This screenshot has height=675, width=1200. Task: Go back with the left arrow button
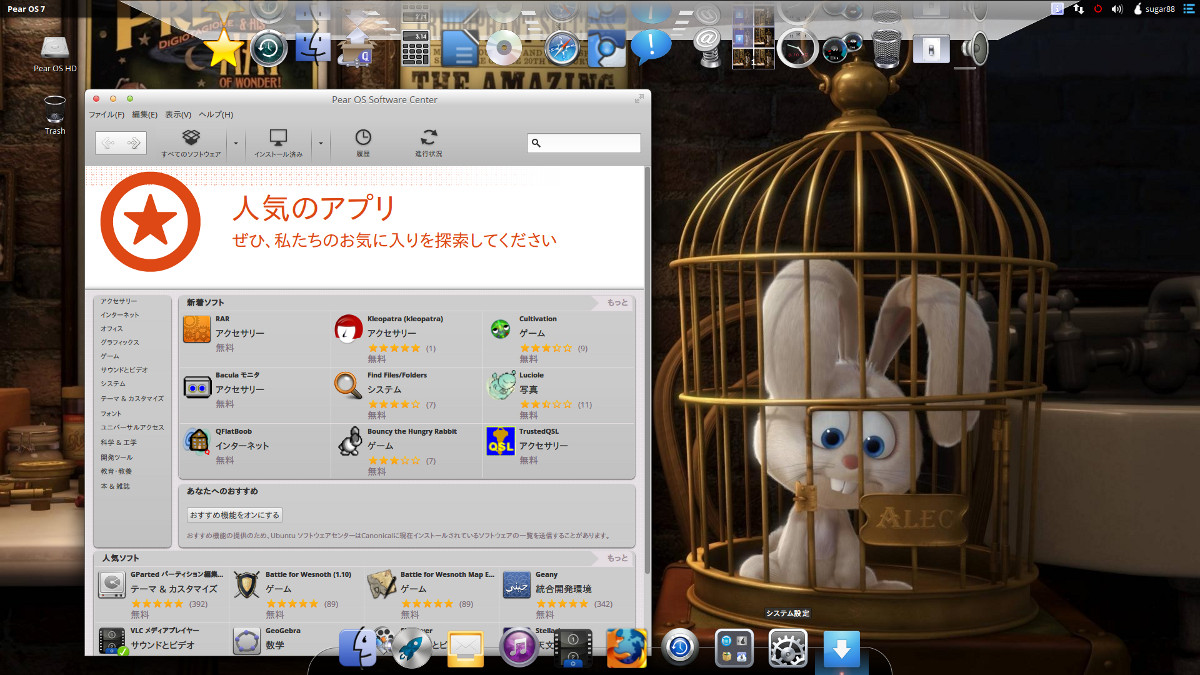point(109,143)
